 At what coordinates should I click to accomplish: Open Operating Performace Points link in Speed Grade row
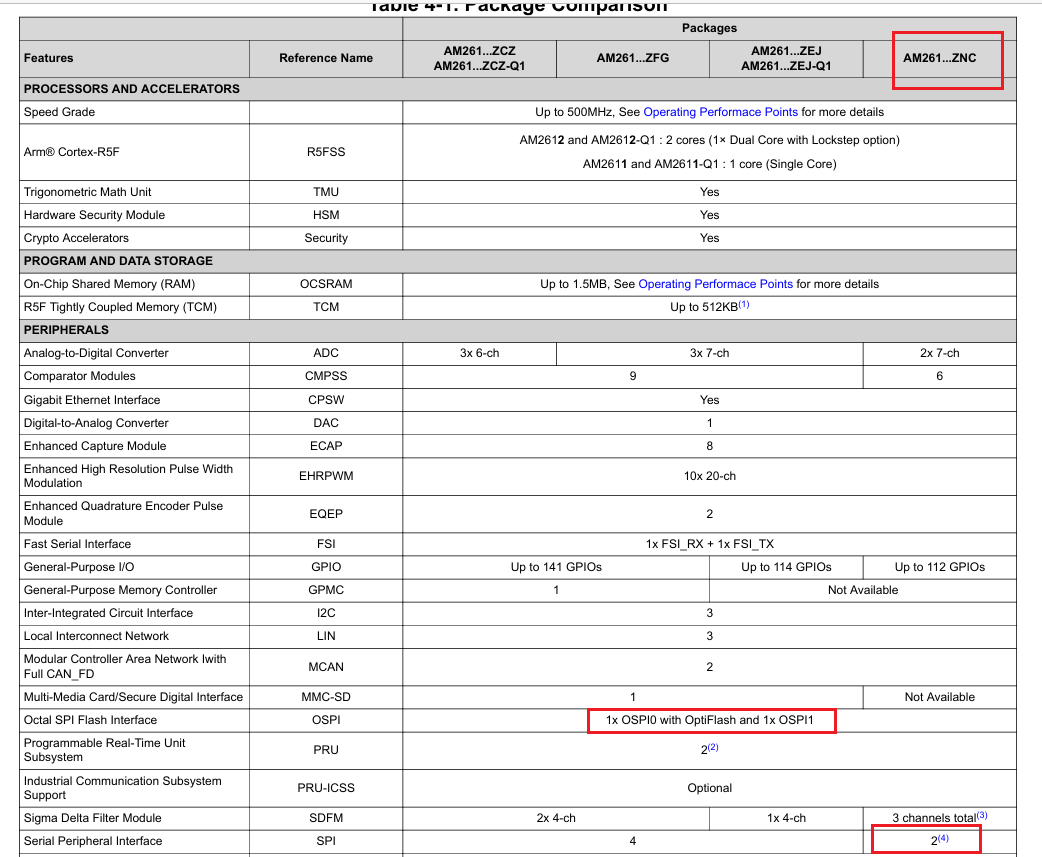720,112
